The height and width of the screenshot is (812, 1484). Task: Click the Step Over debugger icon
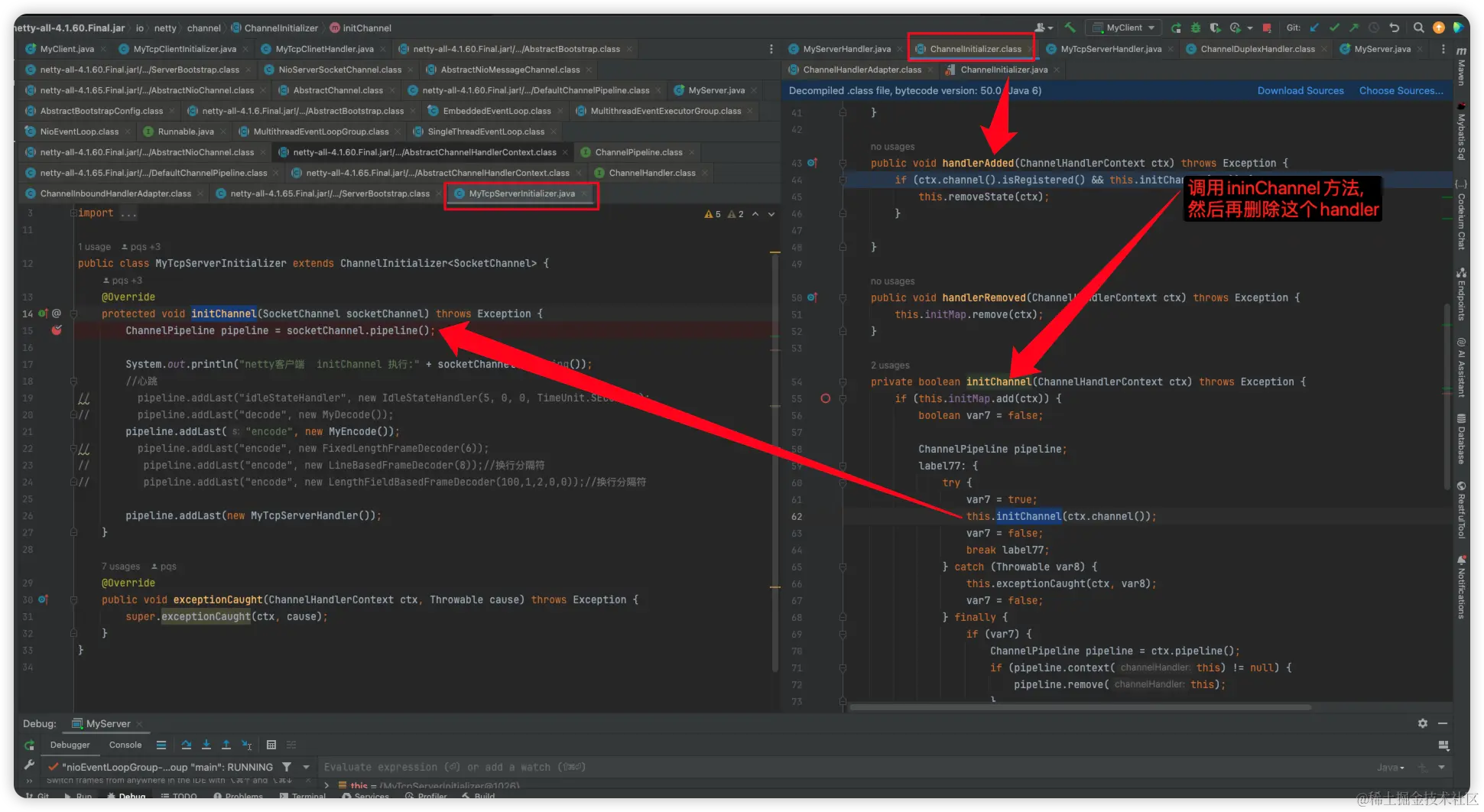coord(187,745)
